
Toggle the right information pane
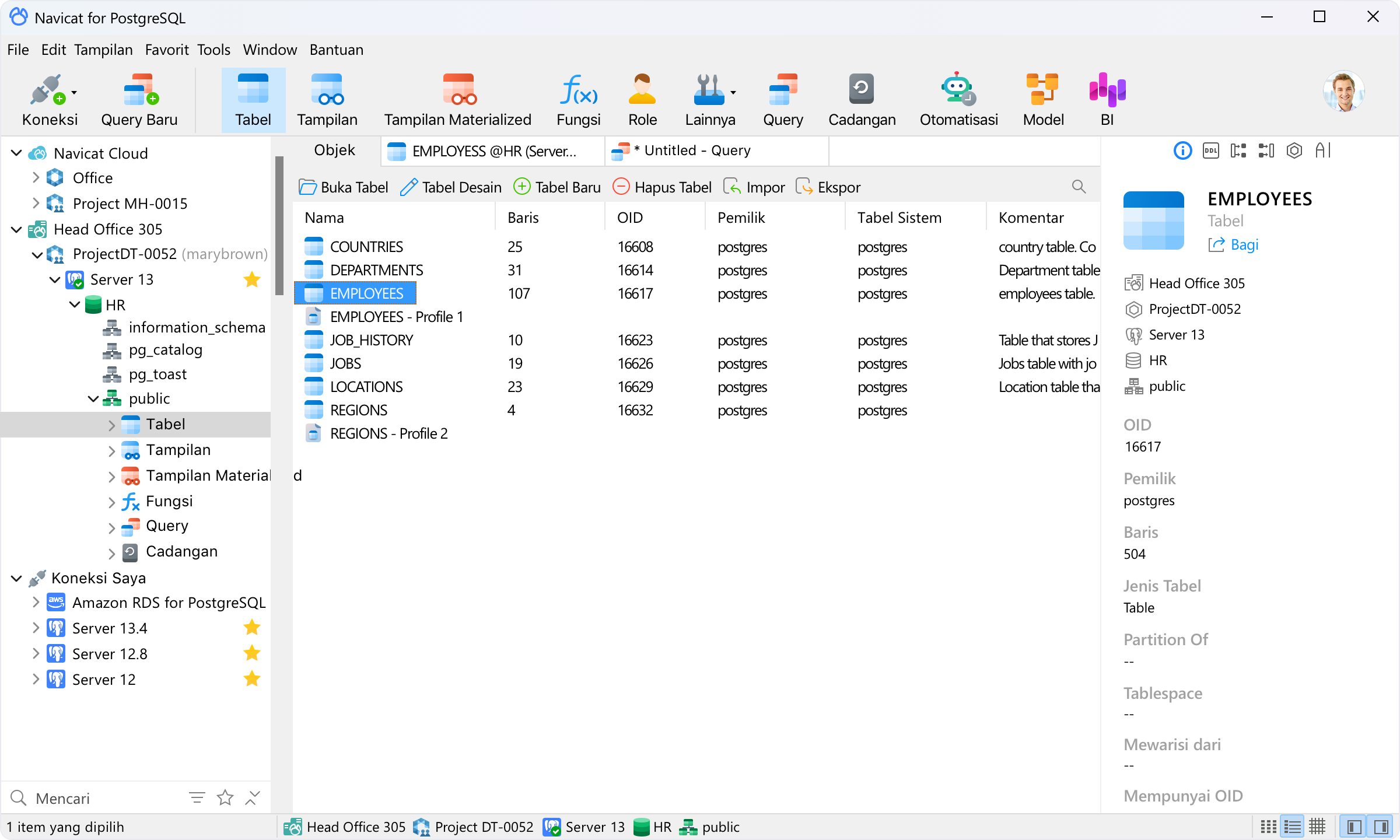click(1380, 827)
